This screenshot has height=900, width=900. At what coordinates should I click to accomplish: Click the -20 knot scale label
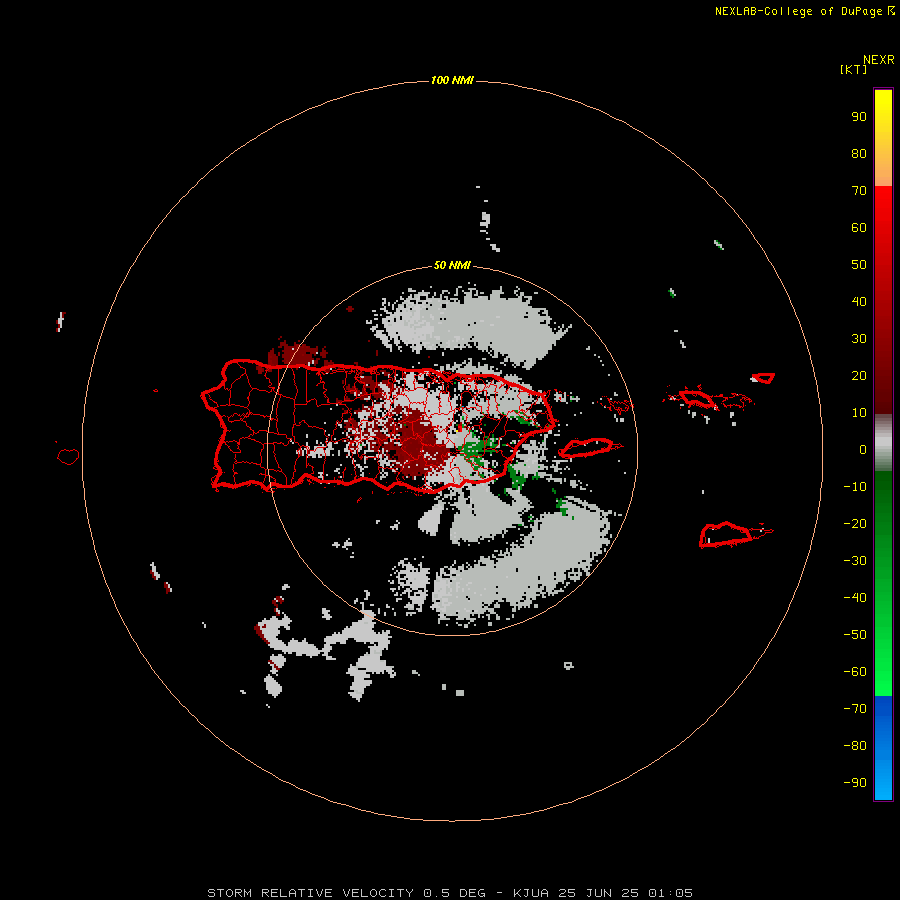(x=855, y=524)
